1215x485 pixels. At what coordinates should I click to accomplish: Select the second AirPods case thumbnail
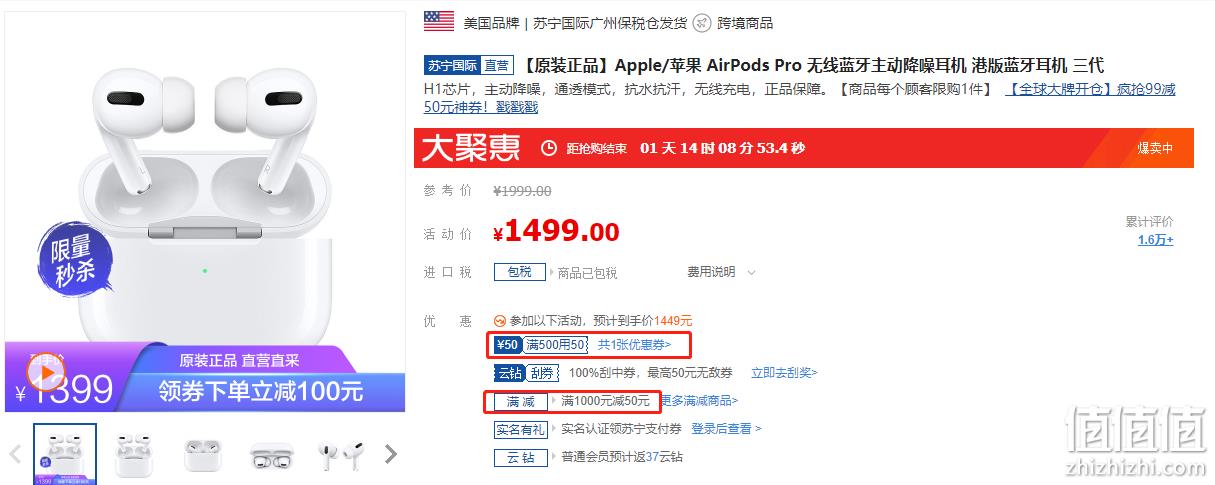point(134,455)
